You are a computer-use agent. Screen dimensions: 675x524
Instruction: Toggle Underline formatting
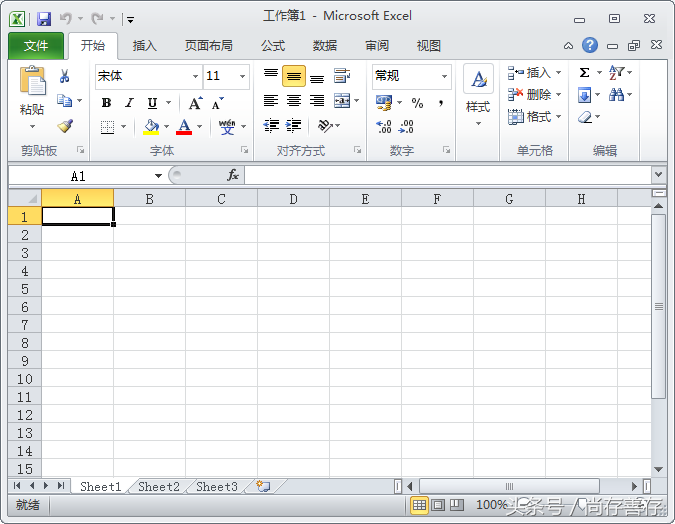152,103
